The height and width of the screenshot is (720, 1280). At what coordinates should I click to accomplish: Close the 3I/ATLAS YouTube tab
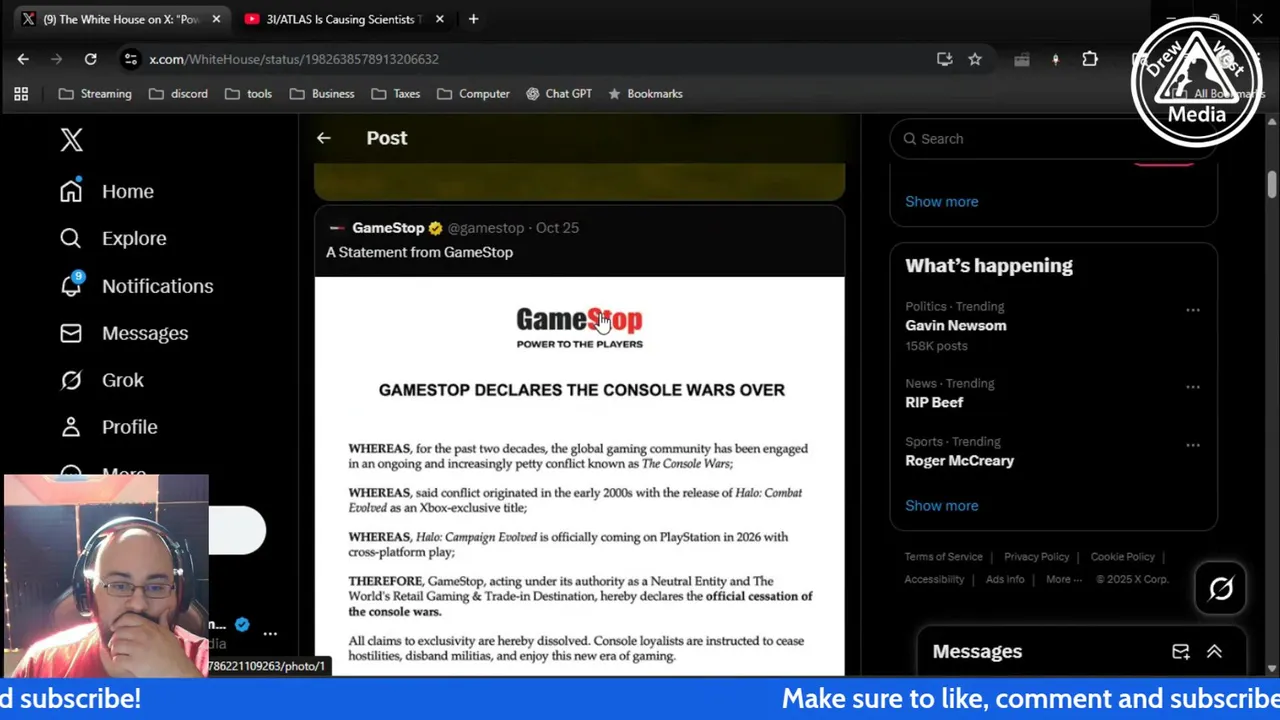[439, 19]
